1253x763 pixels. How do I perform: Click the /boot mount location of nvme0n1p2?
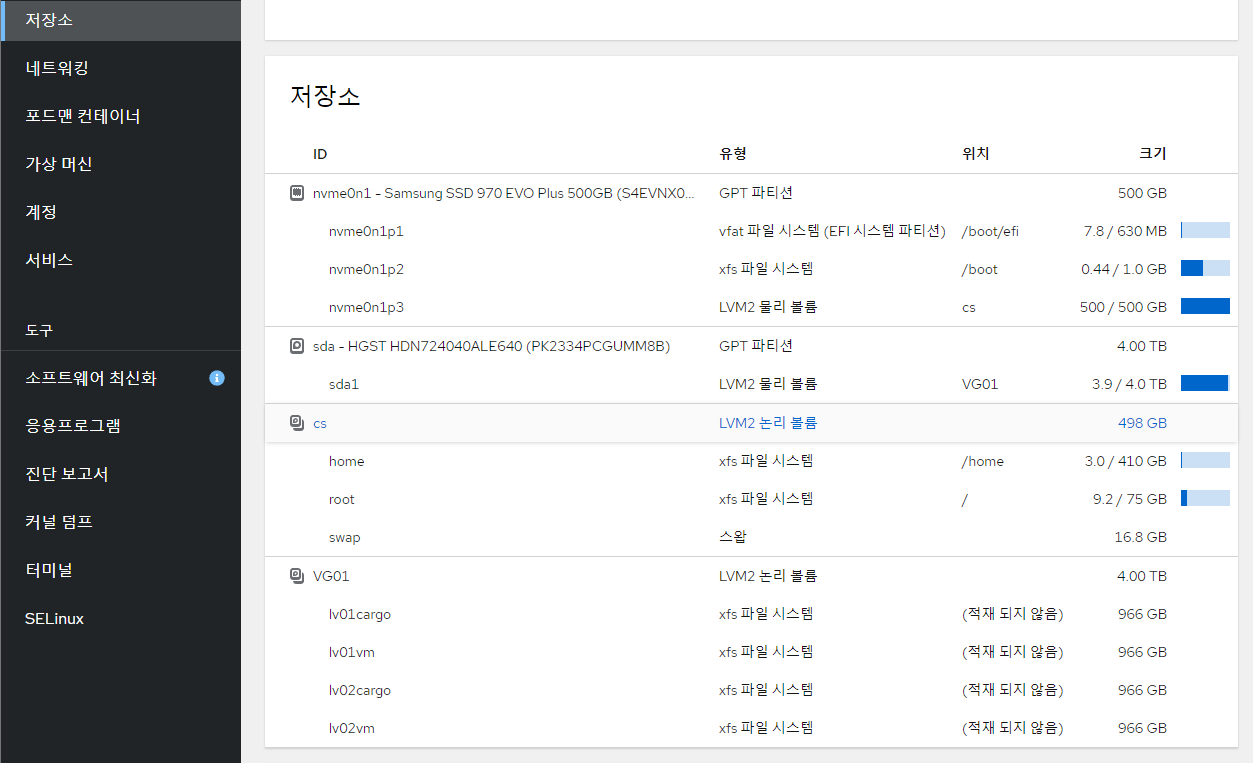coord(980,269)
